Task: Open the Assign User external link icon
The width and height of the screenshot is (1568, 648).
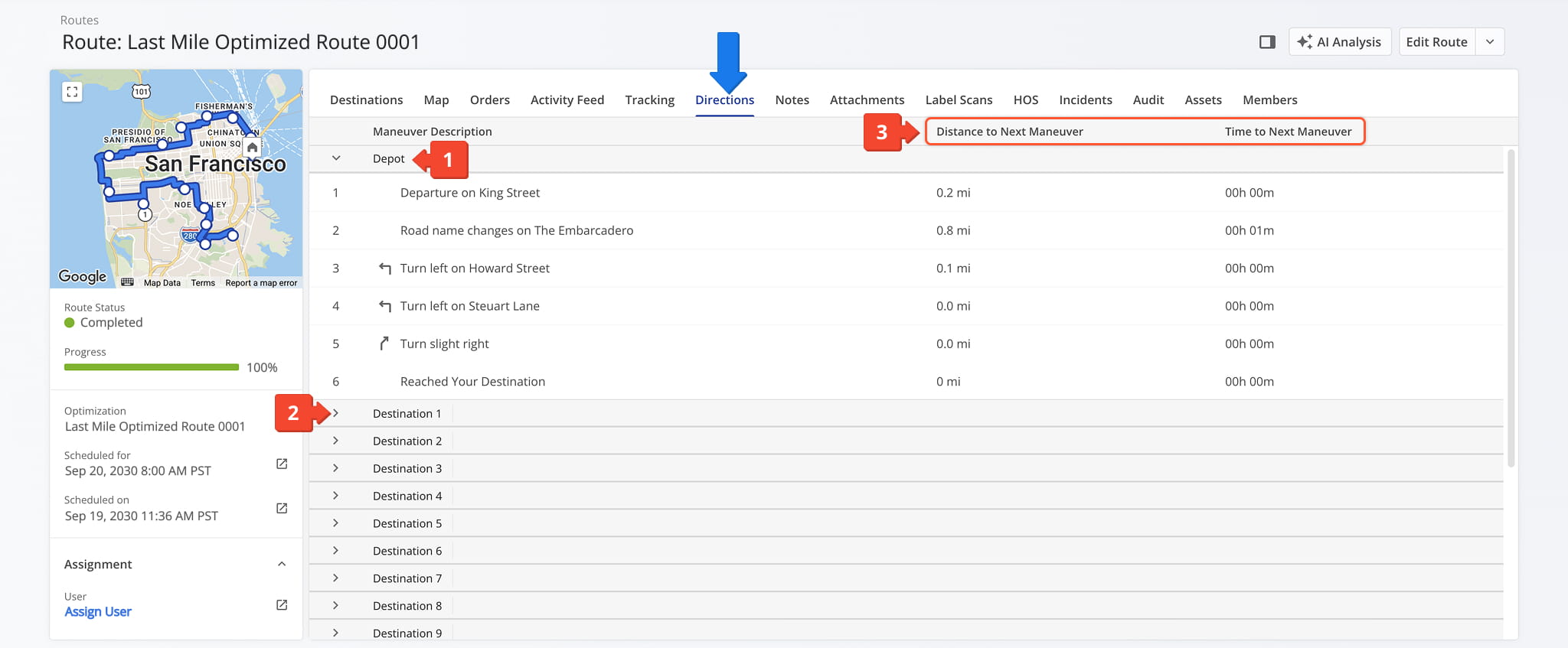Action: [282, 604]
